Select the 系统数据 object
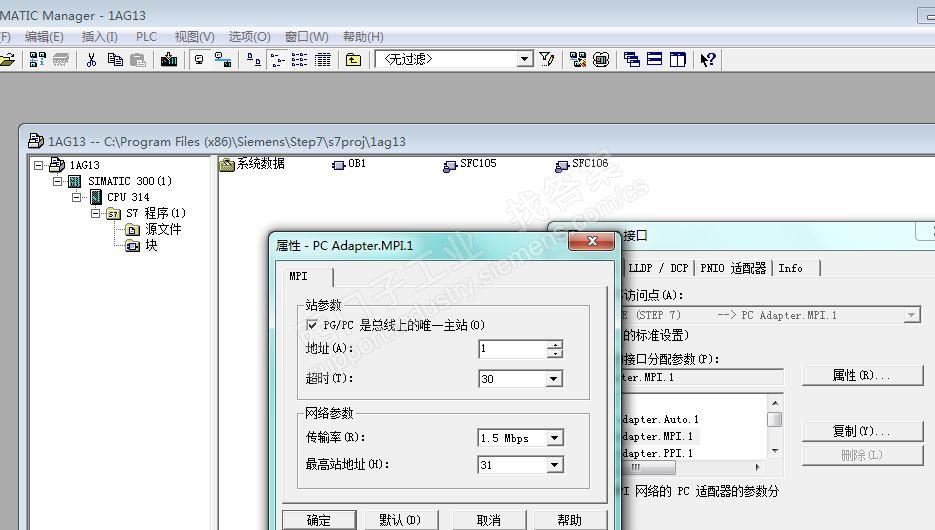Image resolution: width=935 pixels, height=530 pixels. click(x=252, y=164)
